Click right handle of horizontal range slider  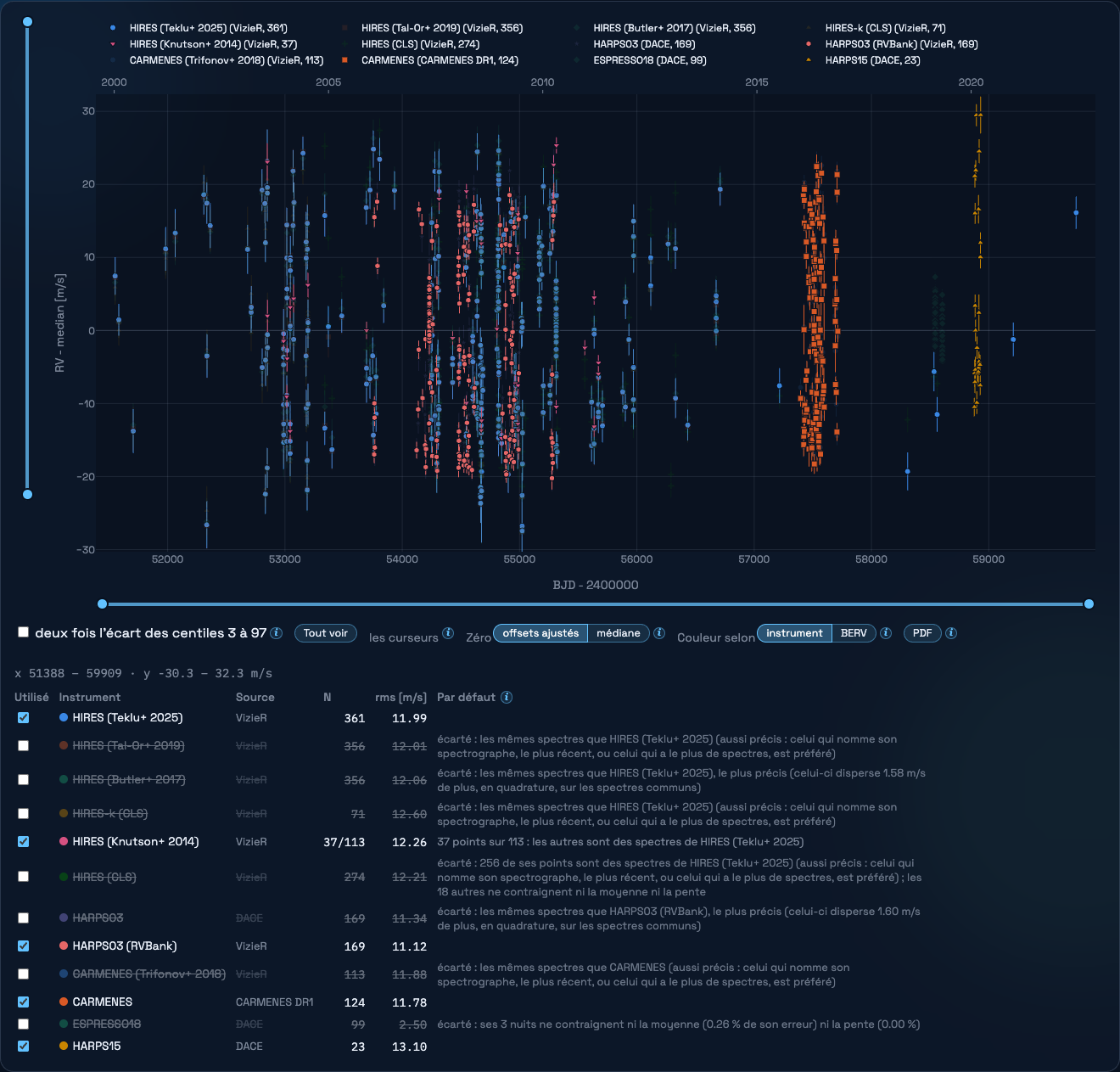coord(1089,604)
